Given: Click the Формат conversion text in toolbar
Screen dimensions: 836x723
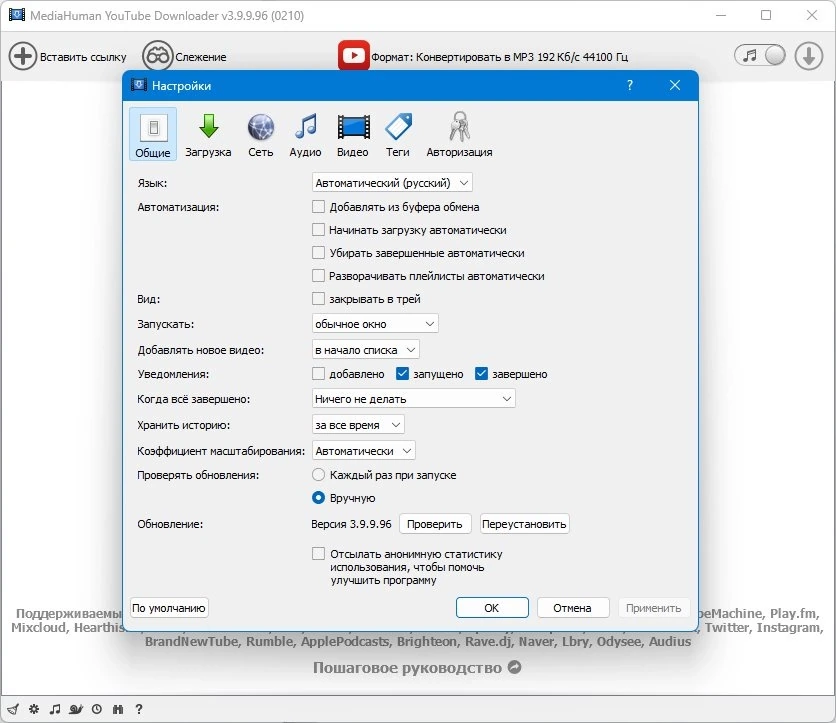Looking at the screenshot, I should [500, 57].
